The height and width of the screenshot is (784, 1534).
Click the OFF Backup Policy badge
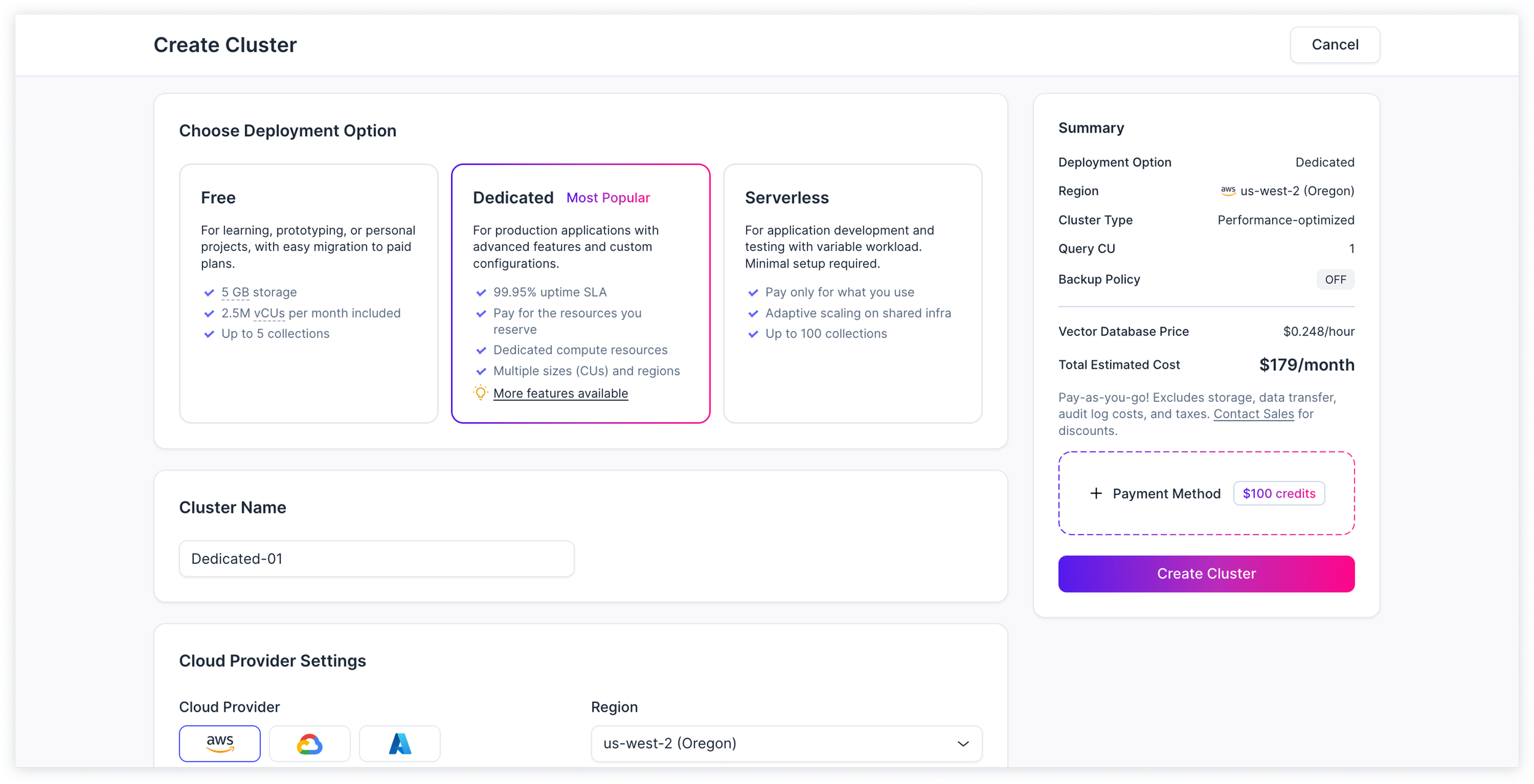coord(1335,280)
